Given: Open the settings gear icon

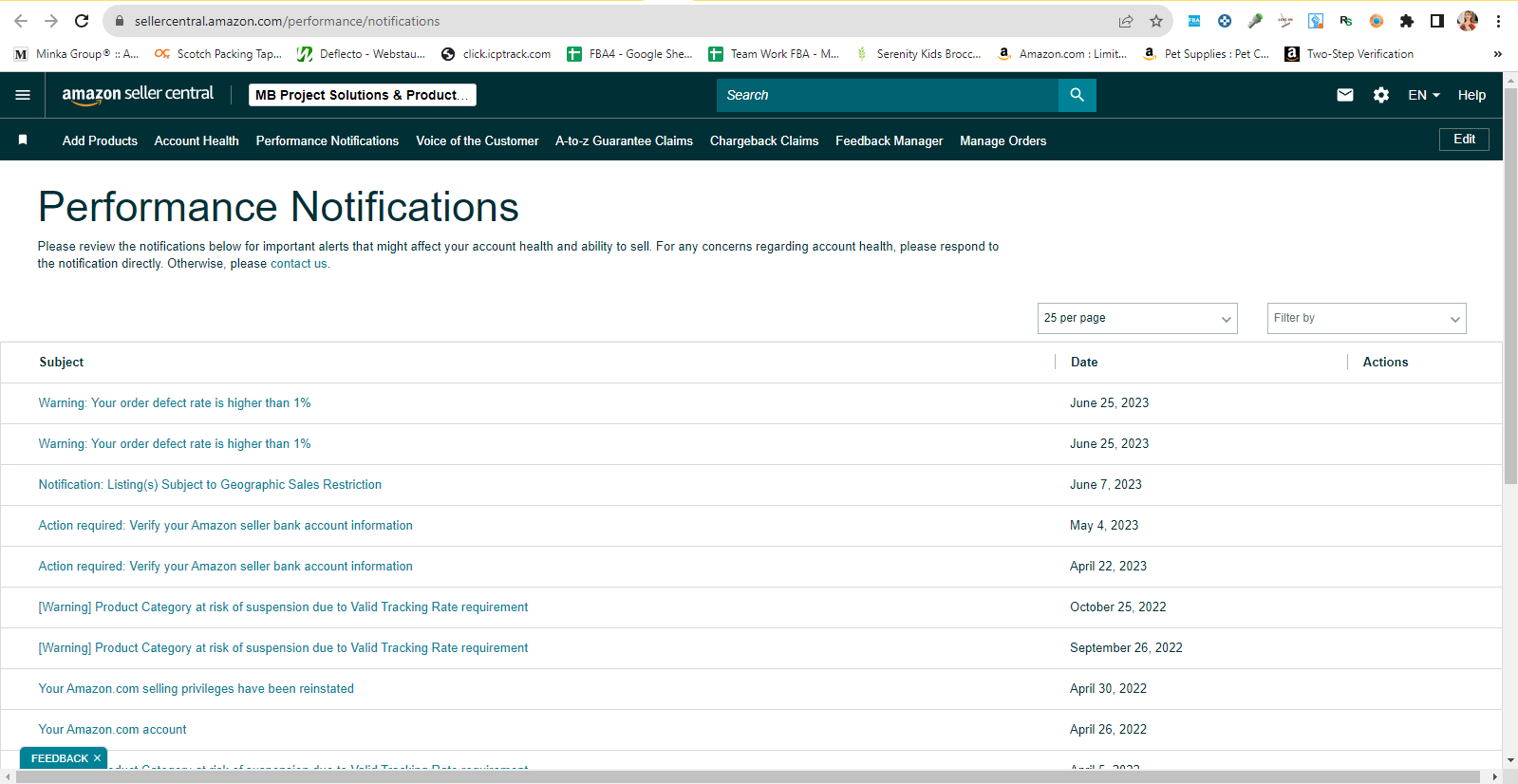Looking at the screenshot, I should (x=1381, y=95).
